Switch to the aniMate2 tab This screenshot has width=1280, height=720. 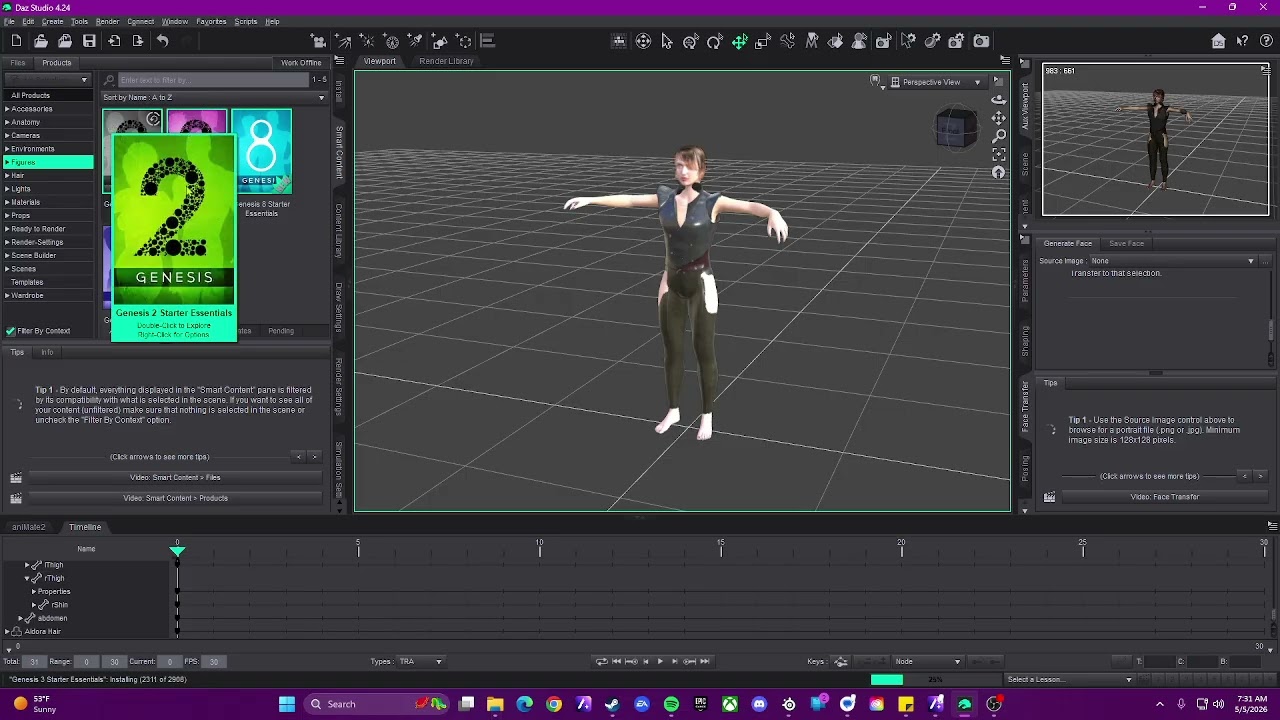[28, 527]
